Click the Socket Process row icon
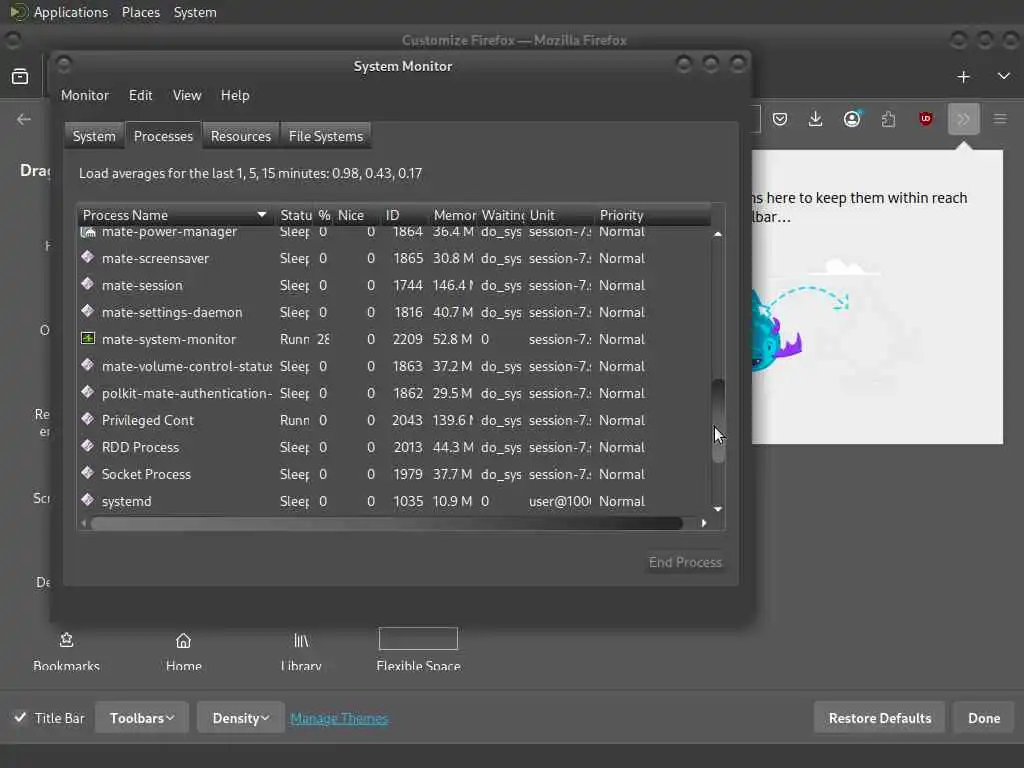The image size is (1024, 768). [x=88, y=473]
